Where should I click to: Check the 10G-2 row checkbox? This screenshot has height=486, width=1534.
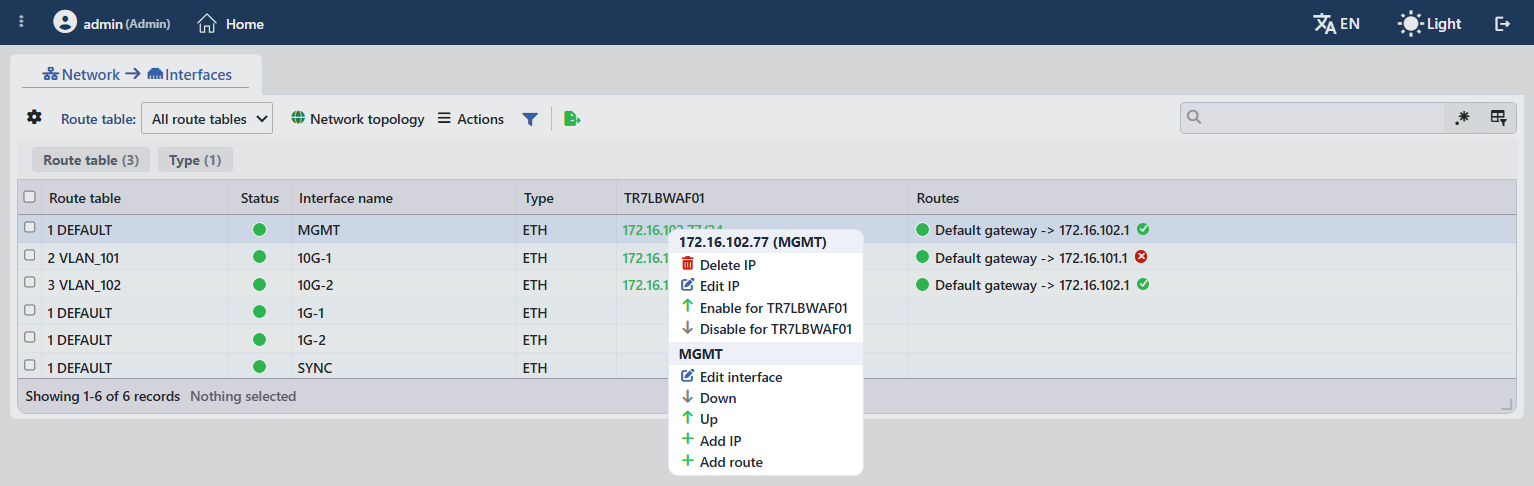pos(30,284)
